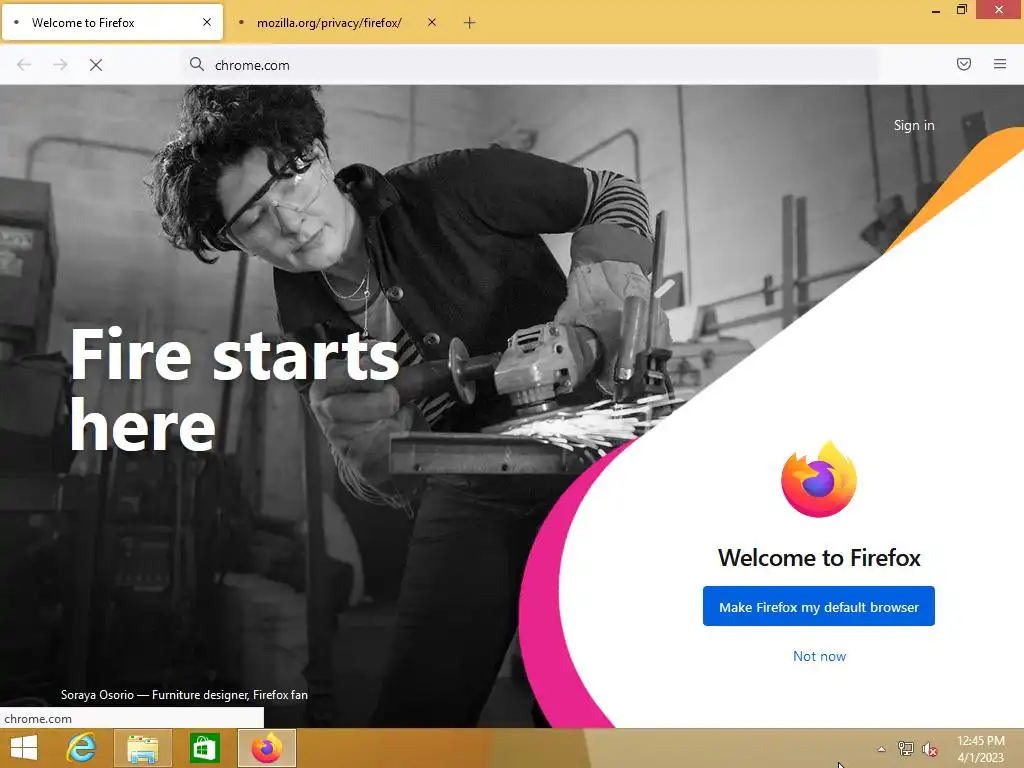Stop loading page with the X button

(x=96, y=65)
